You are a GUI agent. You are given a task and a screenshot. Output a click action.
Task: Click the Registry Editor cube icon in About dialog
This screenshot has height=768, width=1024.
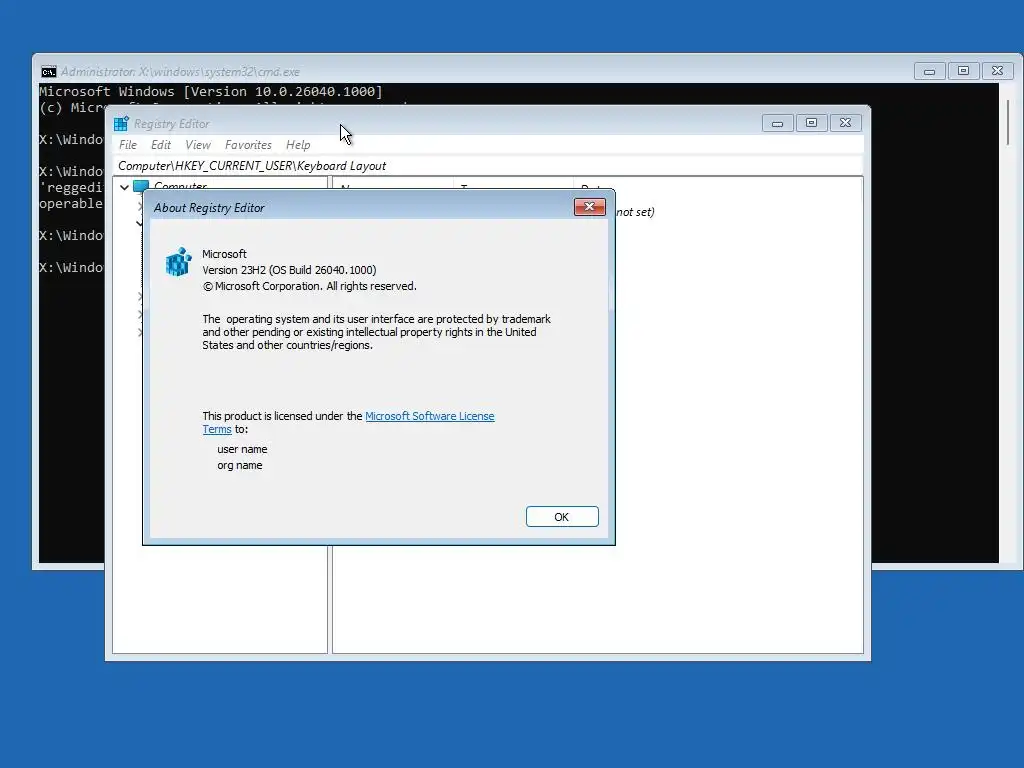(x=178, y=262)
